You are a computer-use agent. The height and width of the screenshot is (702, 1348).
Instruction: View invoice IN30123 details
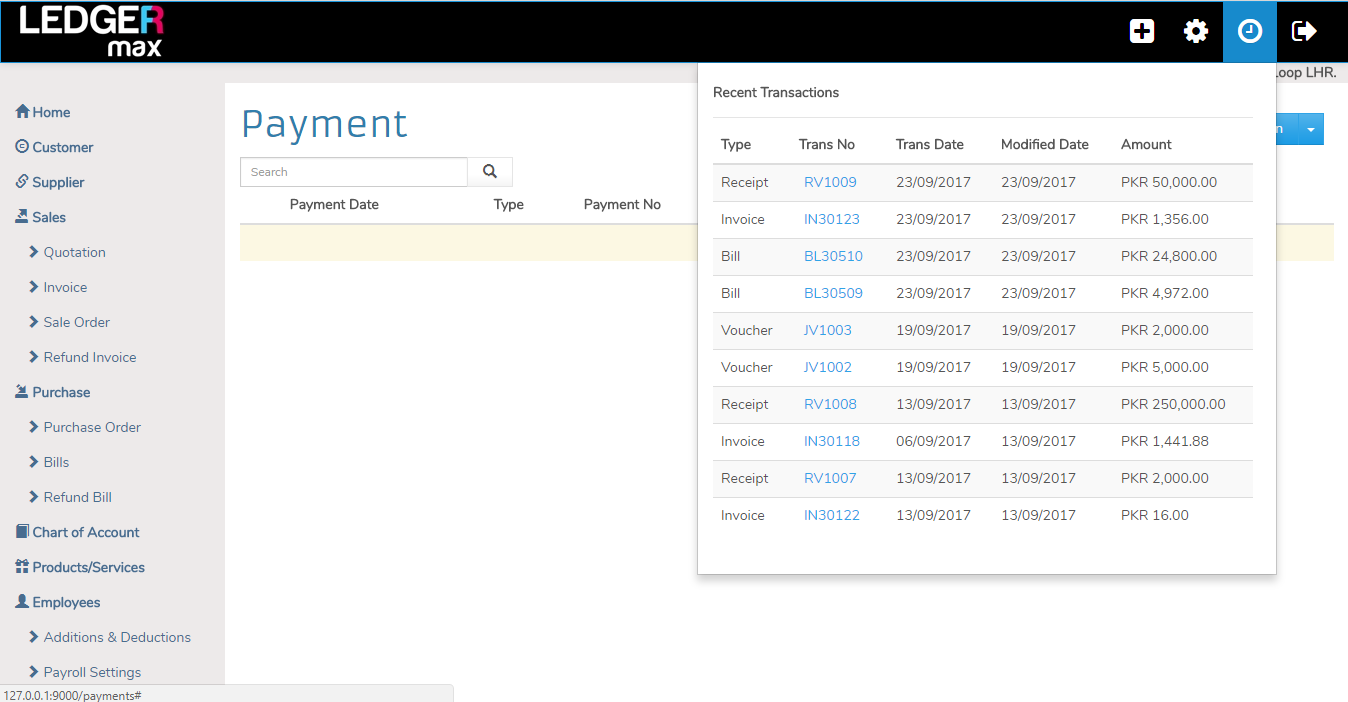pyautogui.click(x=831, y=219)
